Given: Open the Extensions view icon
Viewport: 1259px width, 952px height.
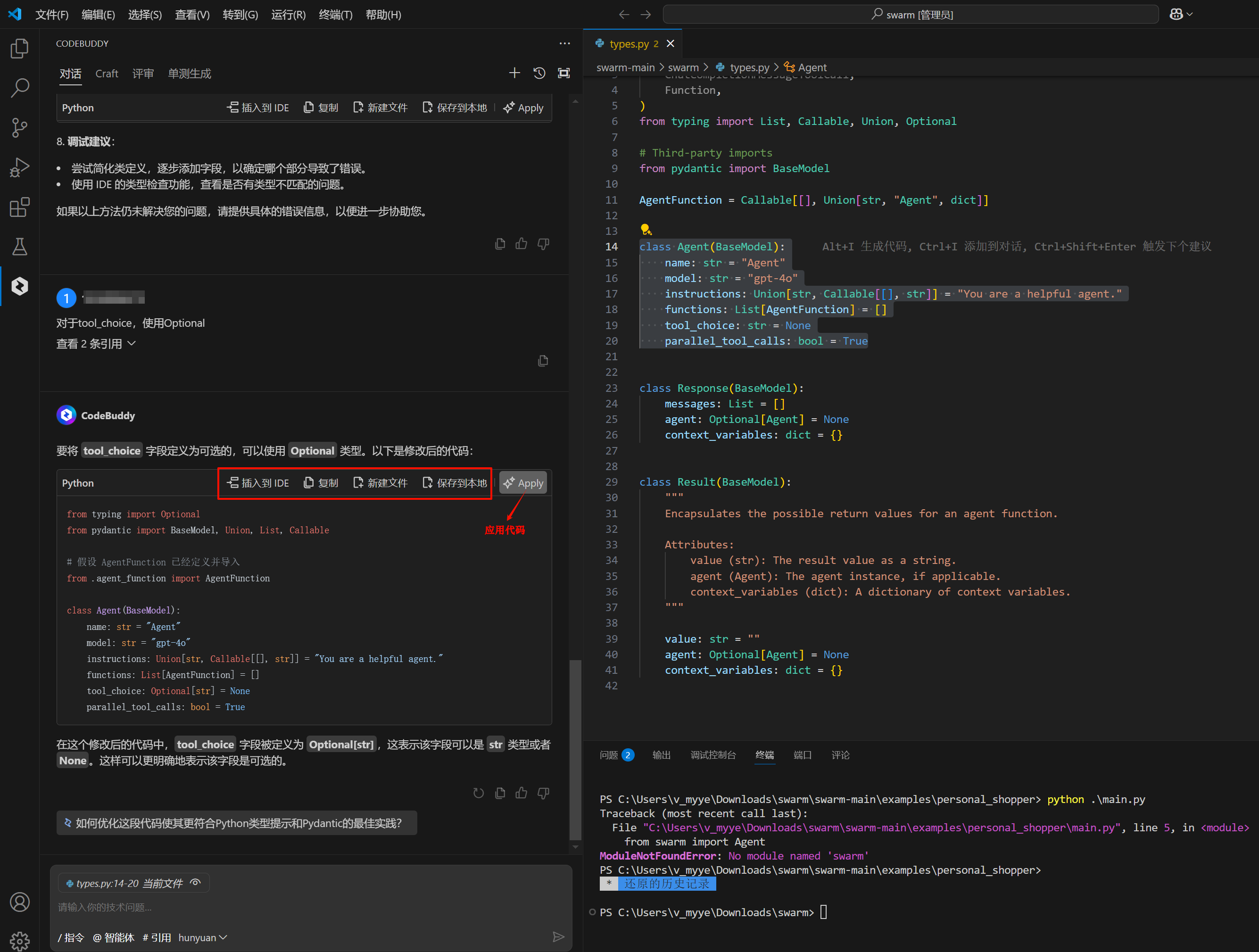Looking at the screenshot, I should point(19,207).
